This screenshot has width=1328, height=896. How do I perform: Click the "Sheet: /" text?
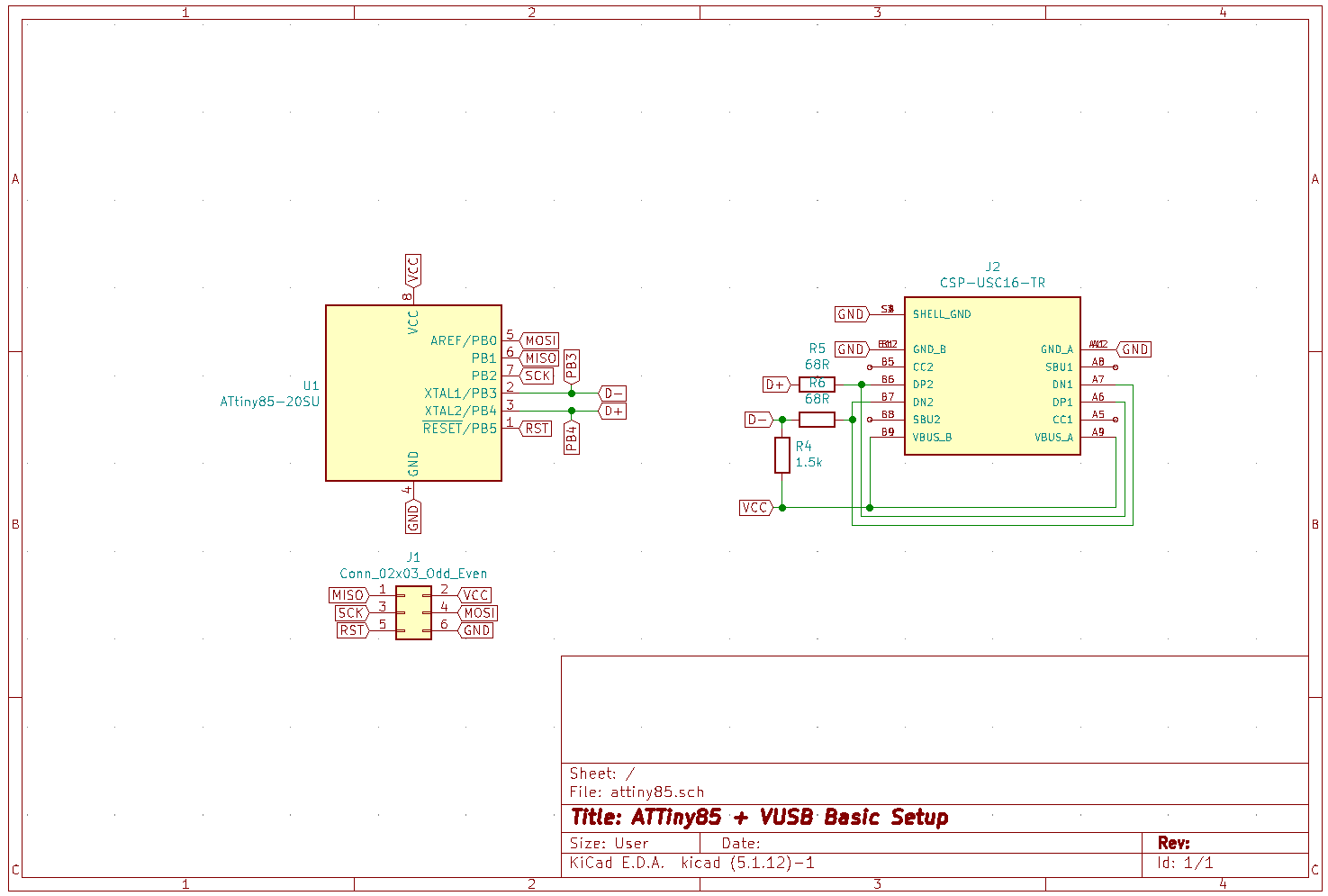pyautogui.click(x=601, y=774)
